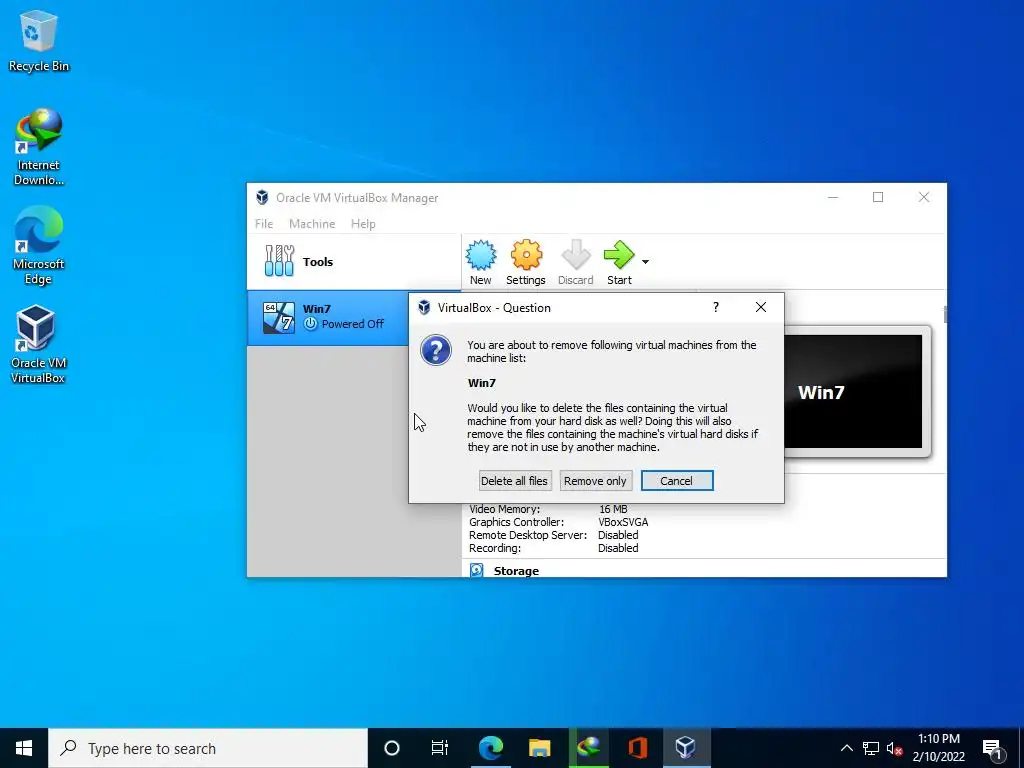Close the VirtualBox Question dialog

[761, 307]
